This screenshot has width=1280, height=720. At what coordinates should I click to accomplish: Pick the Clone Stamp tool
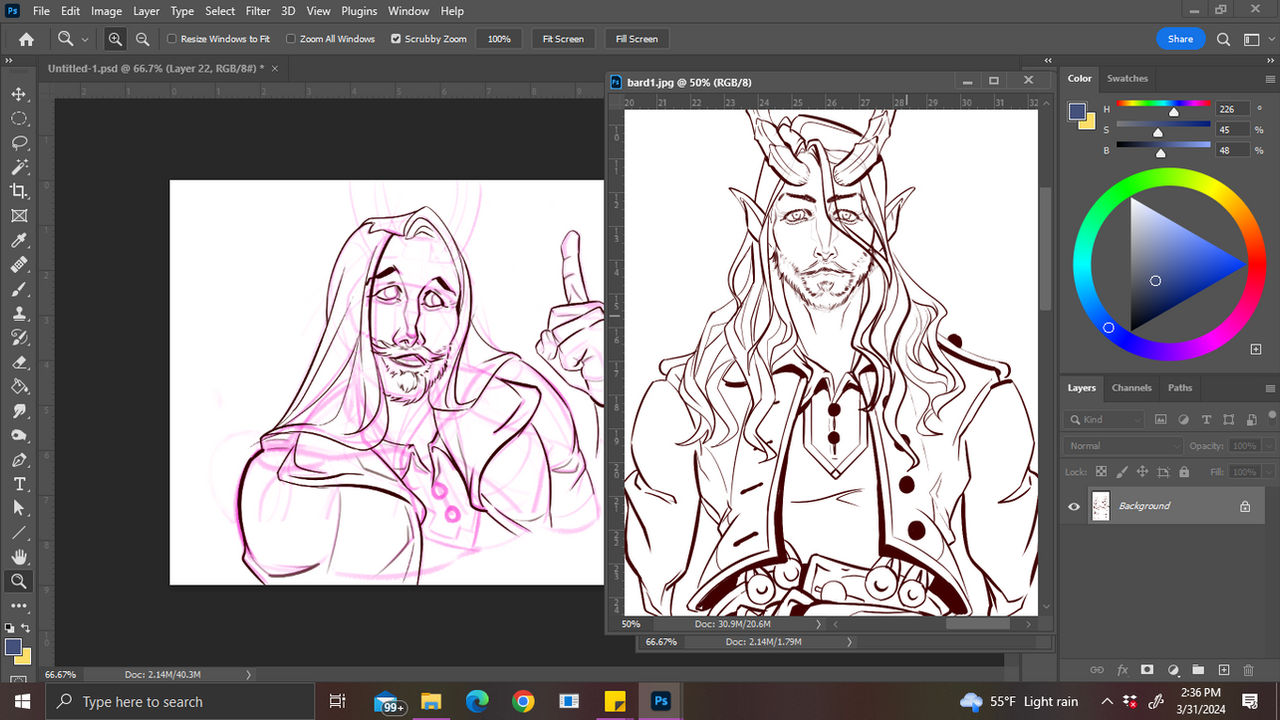pos(20,314)
